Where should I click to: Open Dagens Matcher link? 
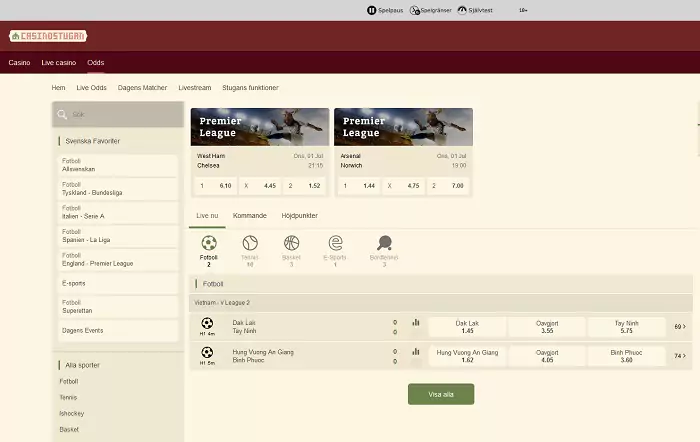(142, 88)
